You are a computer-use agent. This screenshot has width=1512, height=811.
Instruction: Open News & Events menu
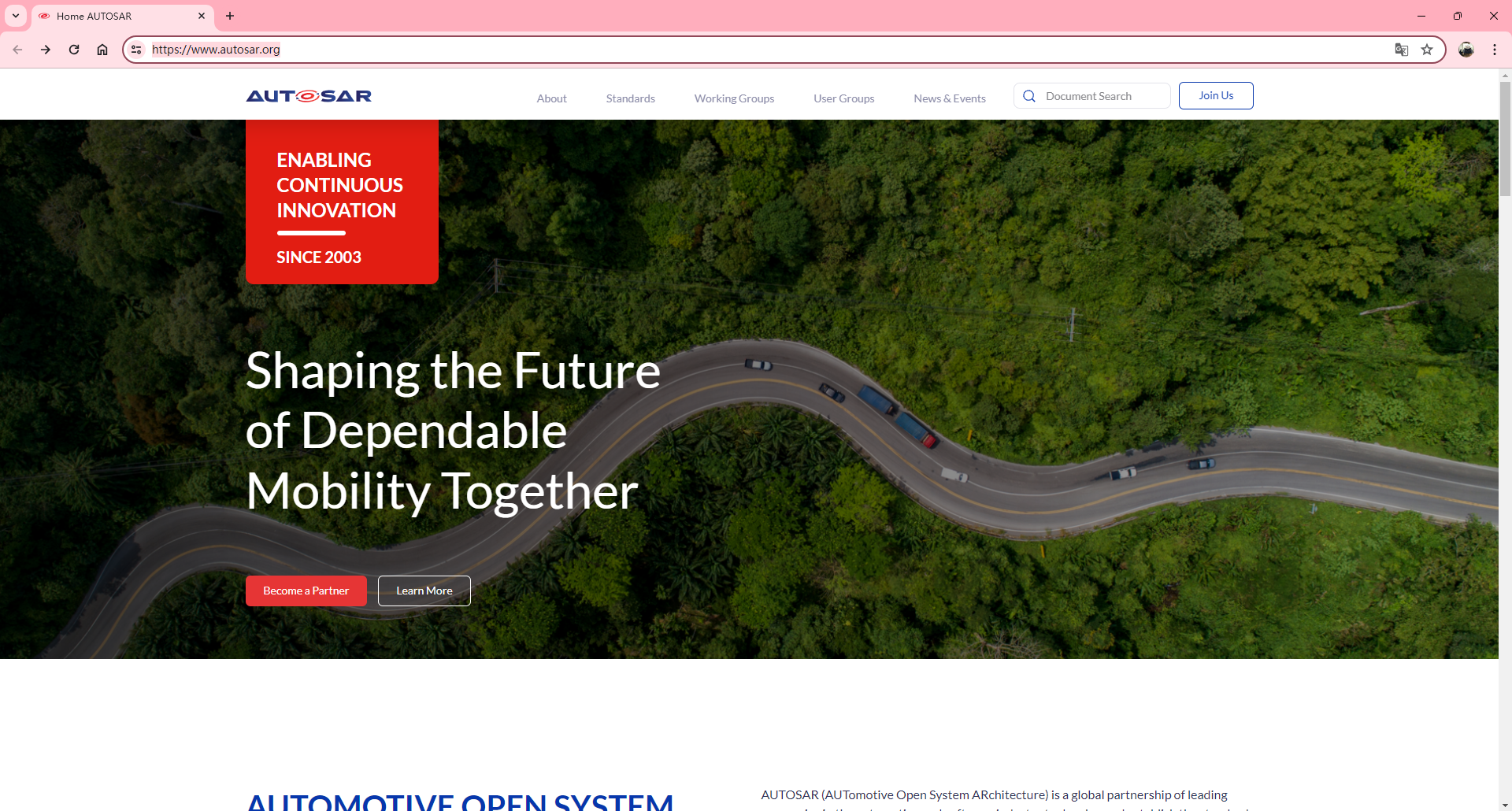(949, 98)
